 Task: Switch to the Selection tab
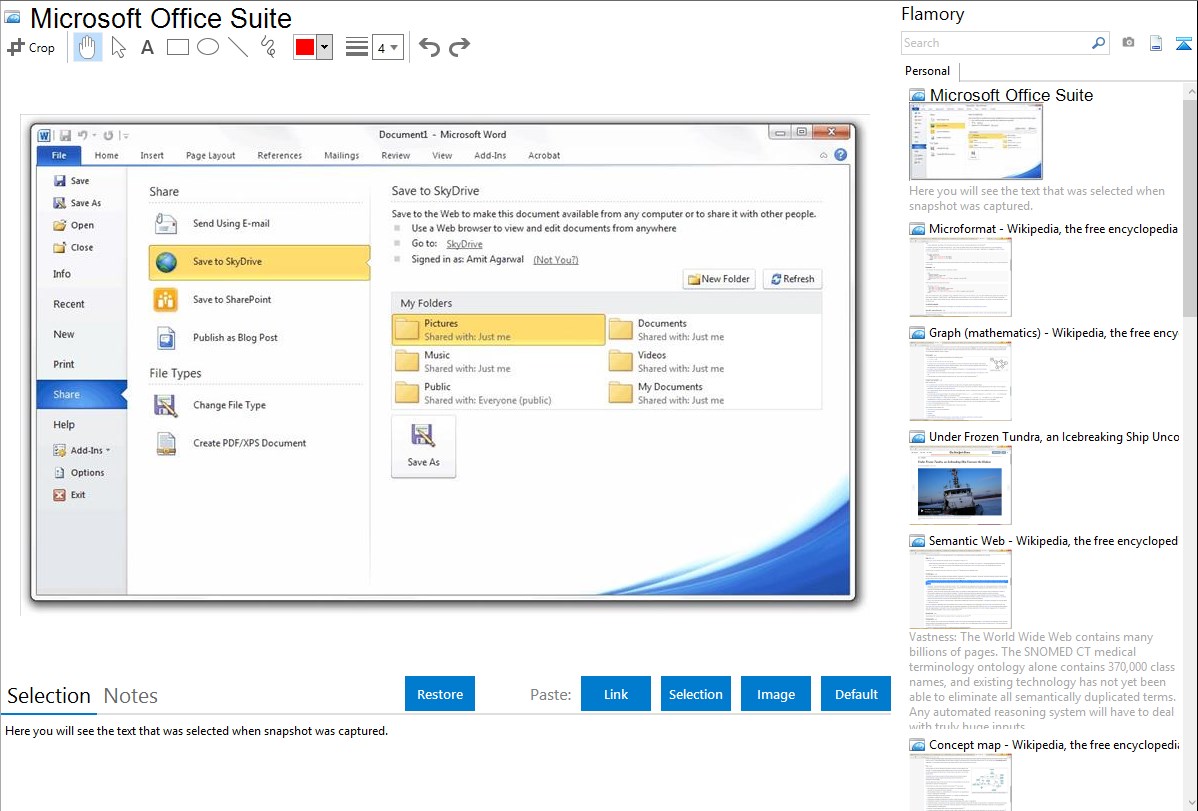click(49, 696)
